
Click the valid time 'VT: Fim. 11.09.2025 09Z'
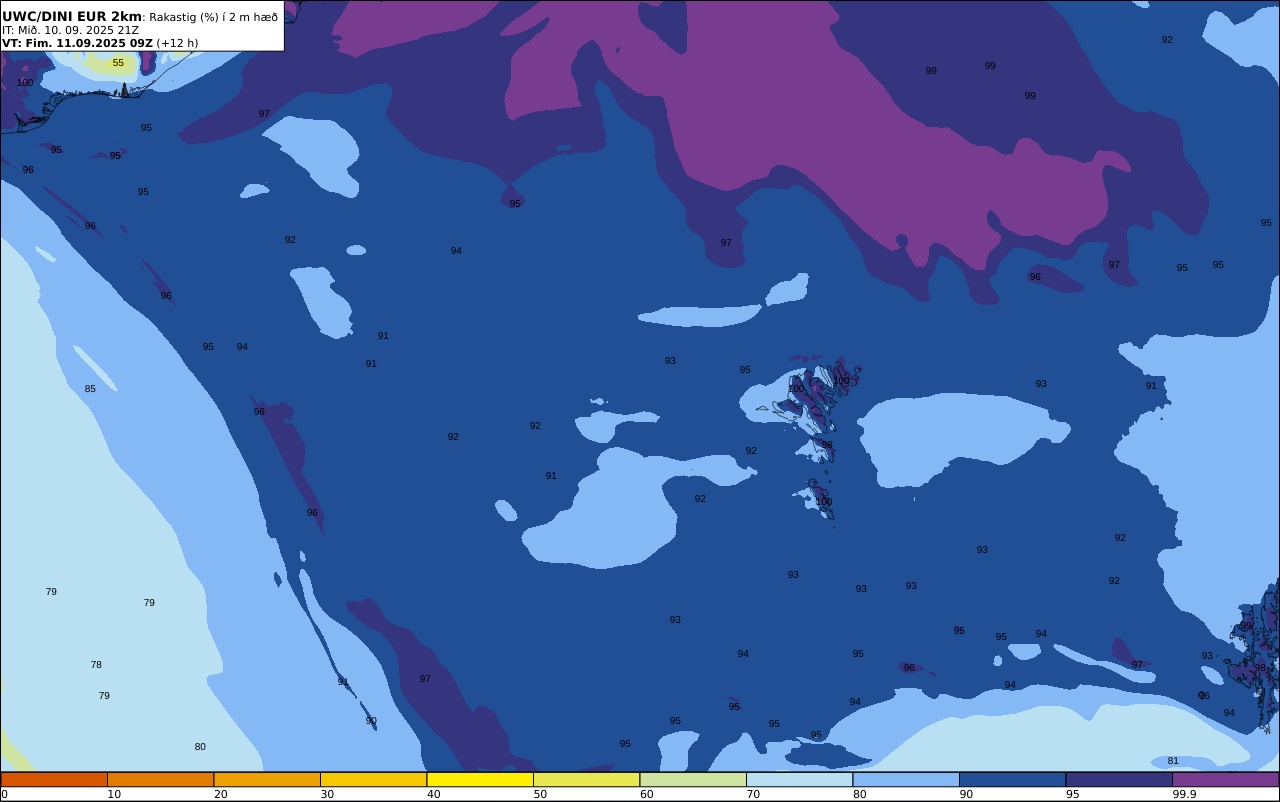pos(77,43)
